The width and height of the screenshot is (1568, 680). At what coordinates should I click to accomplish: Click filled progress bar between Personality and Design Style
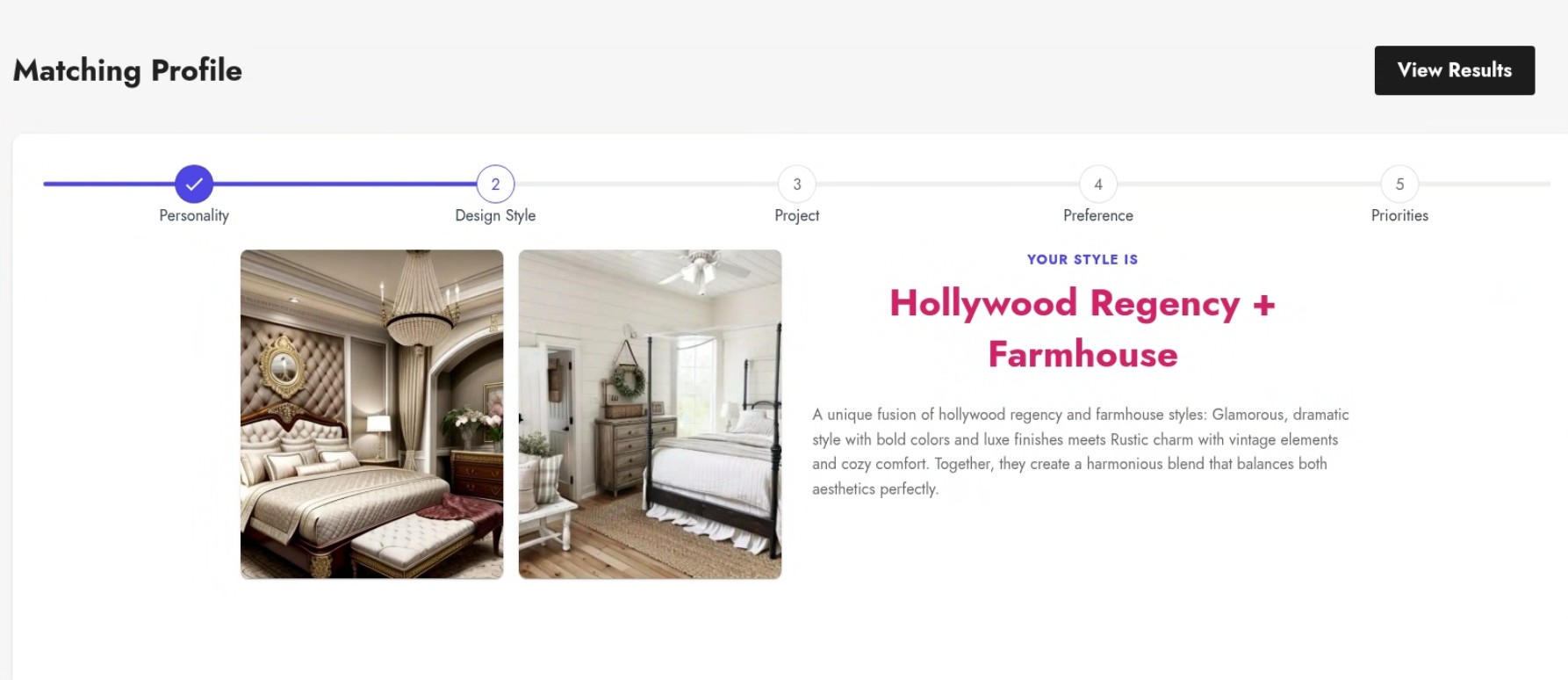tap(344, 184)
